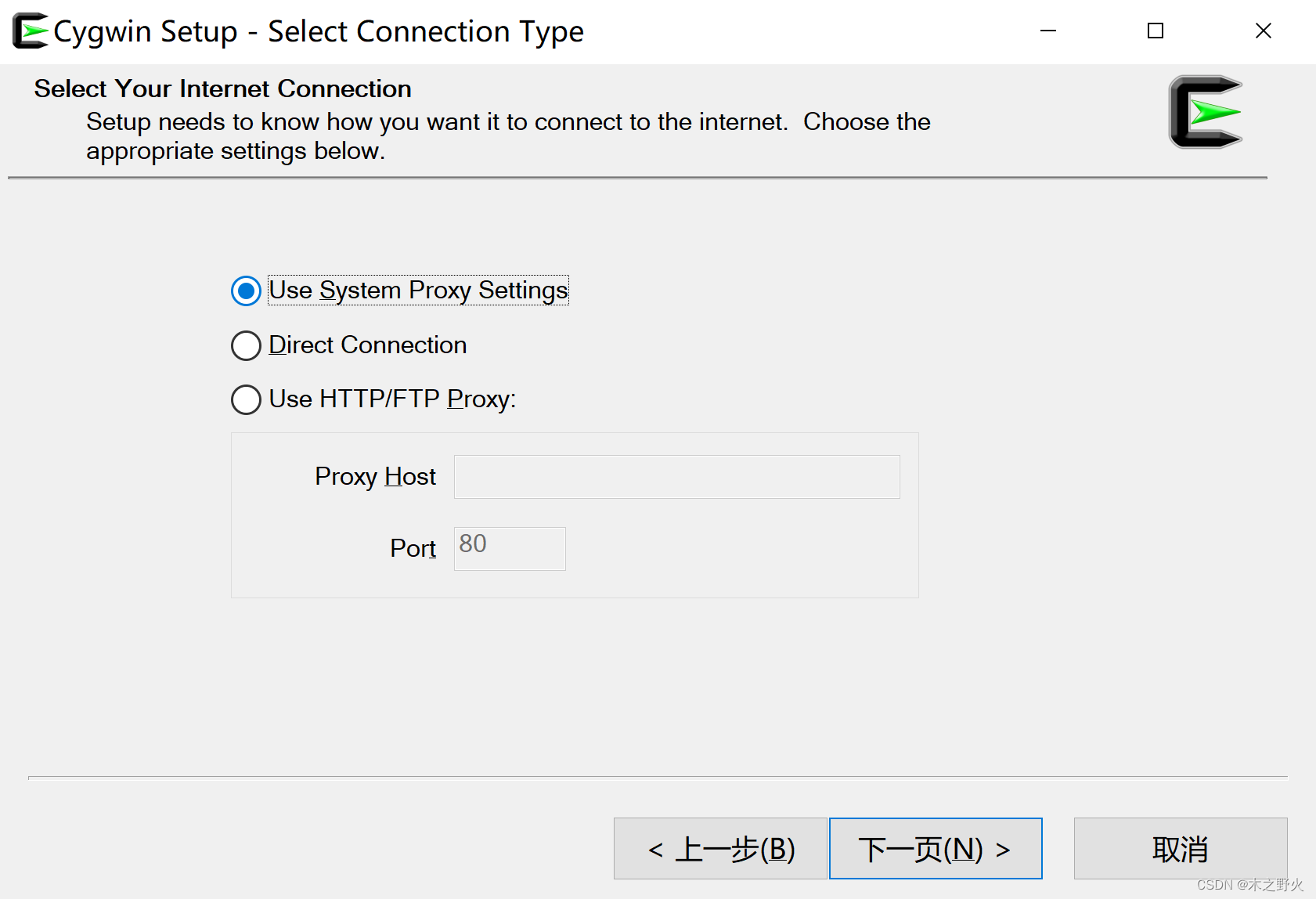Cancel setup with 取消 button
The height and width of the screenshot is (899, 1316).
point(1181,849)
